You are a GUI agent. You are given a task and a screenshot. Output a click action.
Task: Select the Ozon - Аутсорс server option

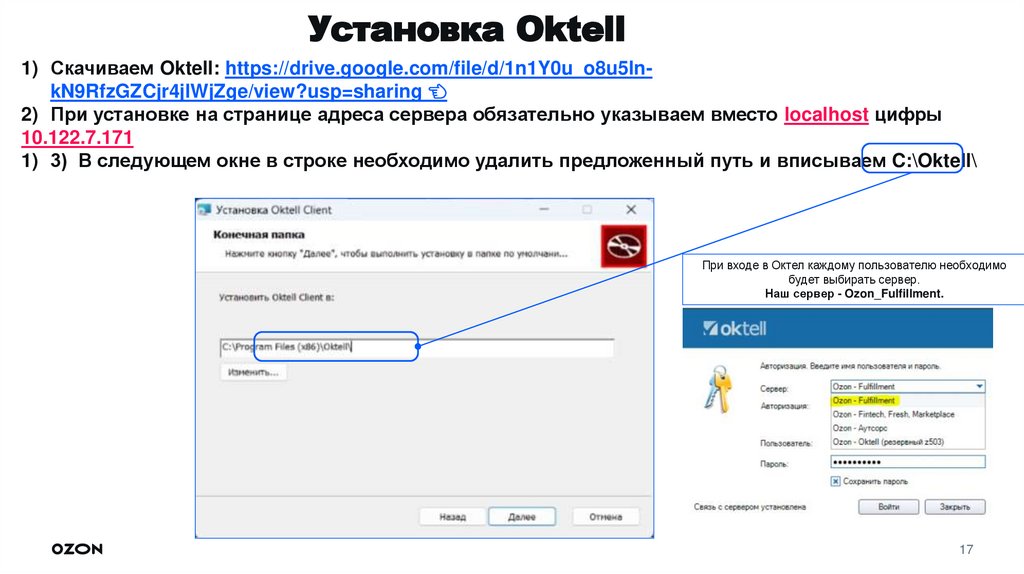(x=859, y=428)
